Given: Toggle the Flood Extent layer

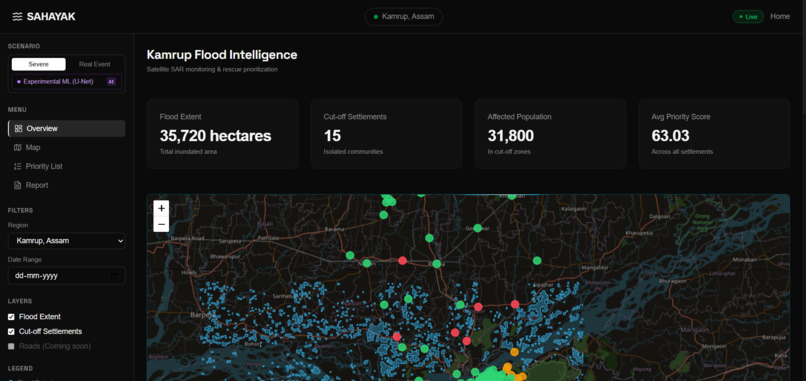Looking at the screenshot, I should click(x=11, y=317).
